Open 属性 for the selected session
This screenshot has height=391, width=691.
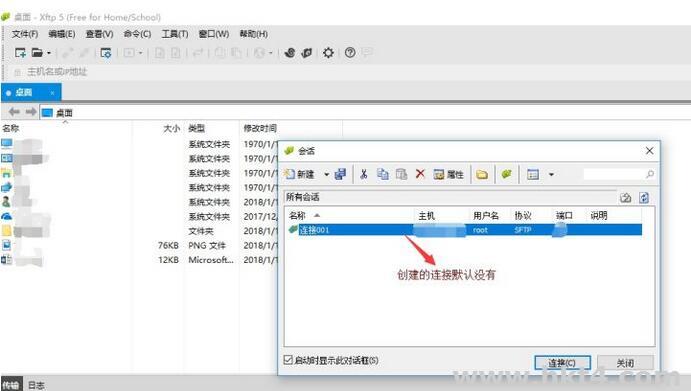[448, 175]
